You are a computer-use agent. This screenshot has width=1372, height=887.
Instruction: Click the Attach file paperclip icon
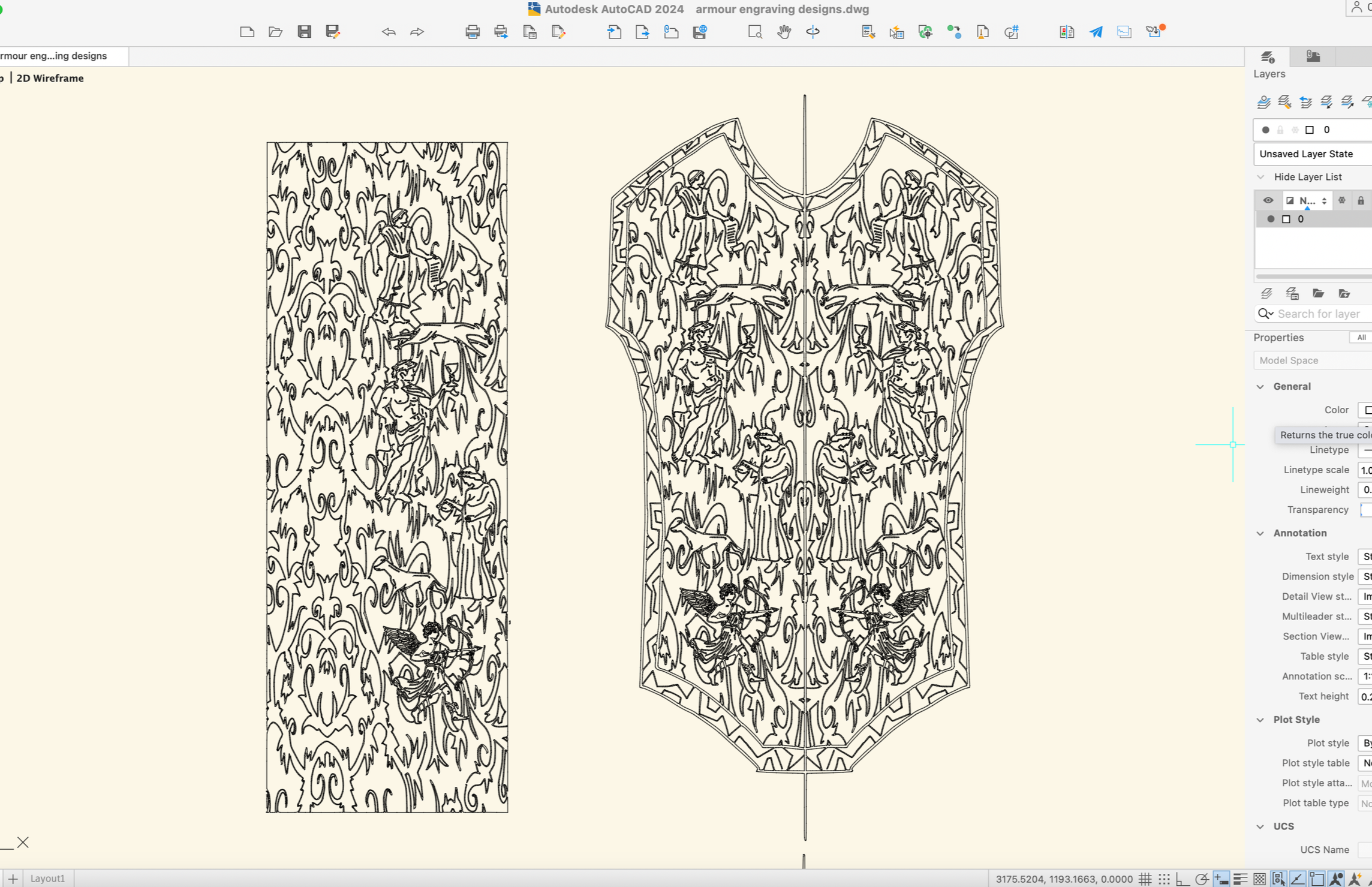click(x=671, y=32)
